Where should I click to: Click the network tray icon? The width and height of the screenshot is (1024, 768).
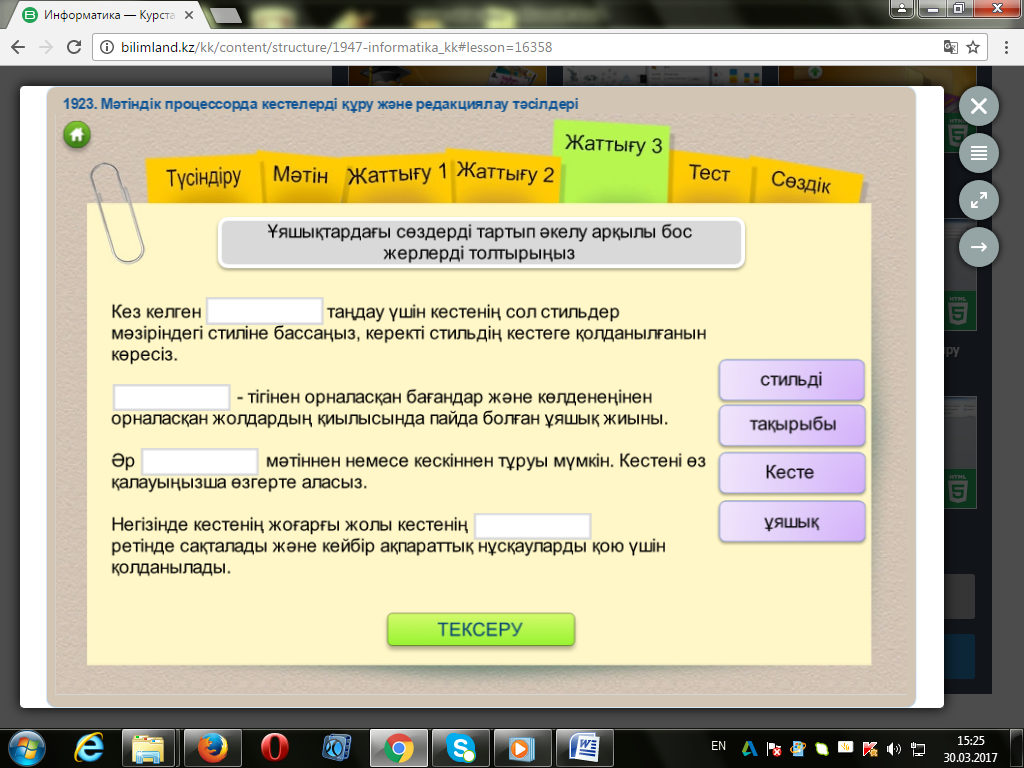click(x=918, y=749)
